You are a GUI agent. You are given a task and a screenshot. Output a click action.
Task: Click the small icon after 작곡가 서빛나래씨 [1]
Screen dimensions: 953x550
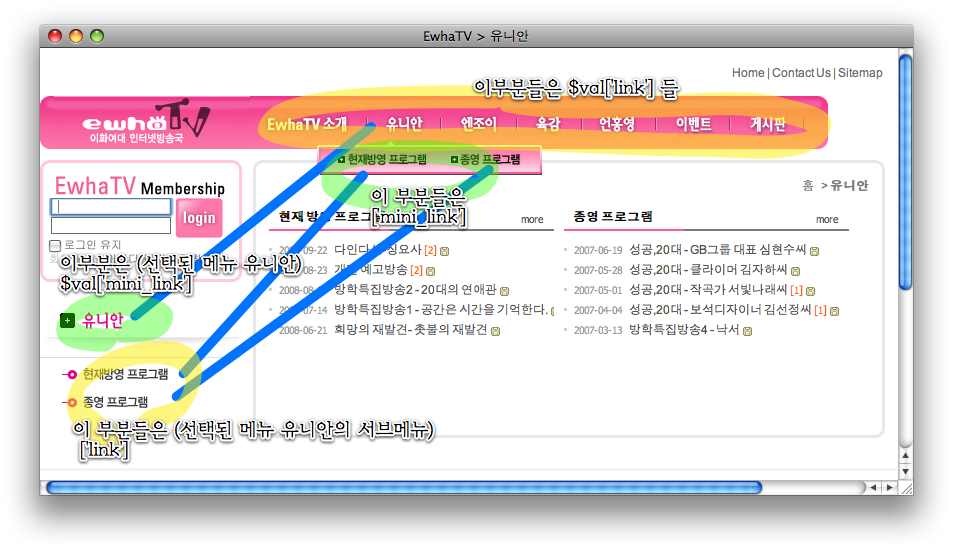(x=810, y=291)
